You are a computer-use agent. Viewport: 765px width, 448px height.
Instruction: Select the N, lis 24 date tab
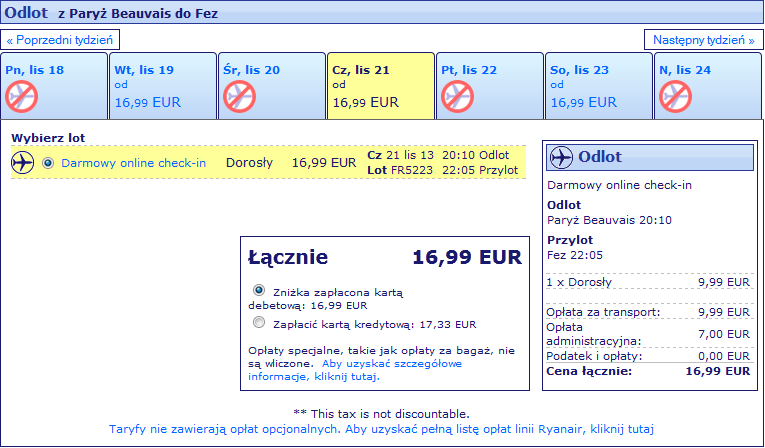point(708,86)
